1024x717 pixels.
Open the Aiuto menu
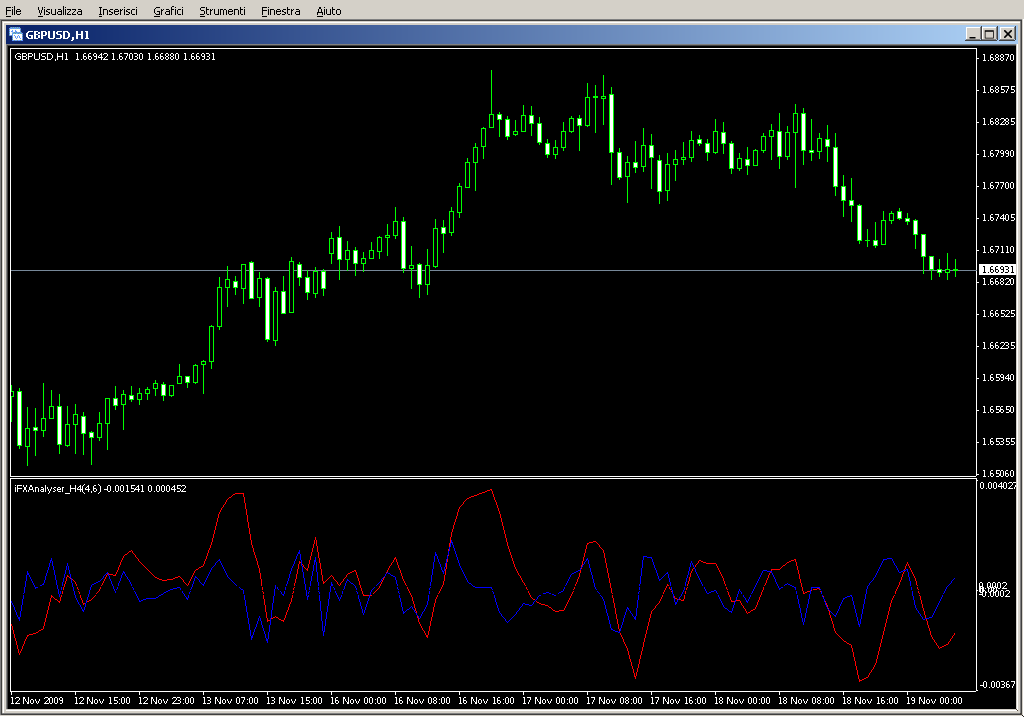coord(328,11)
